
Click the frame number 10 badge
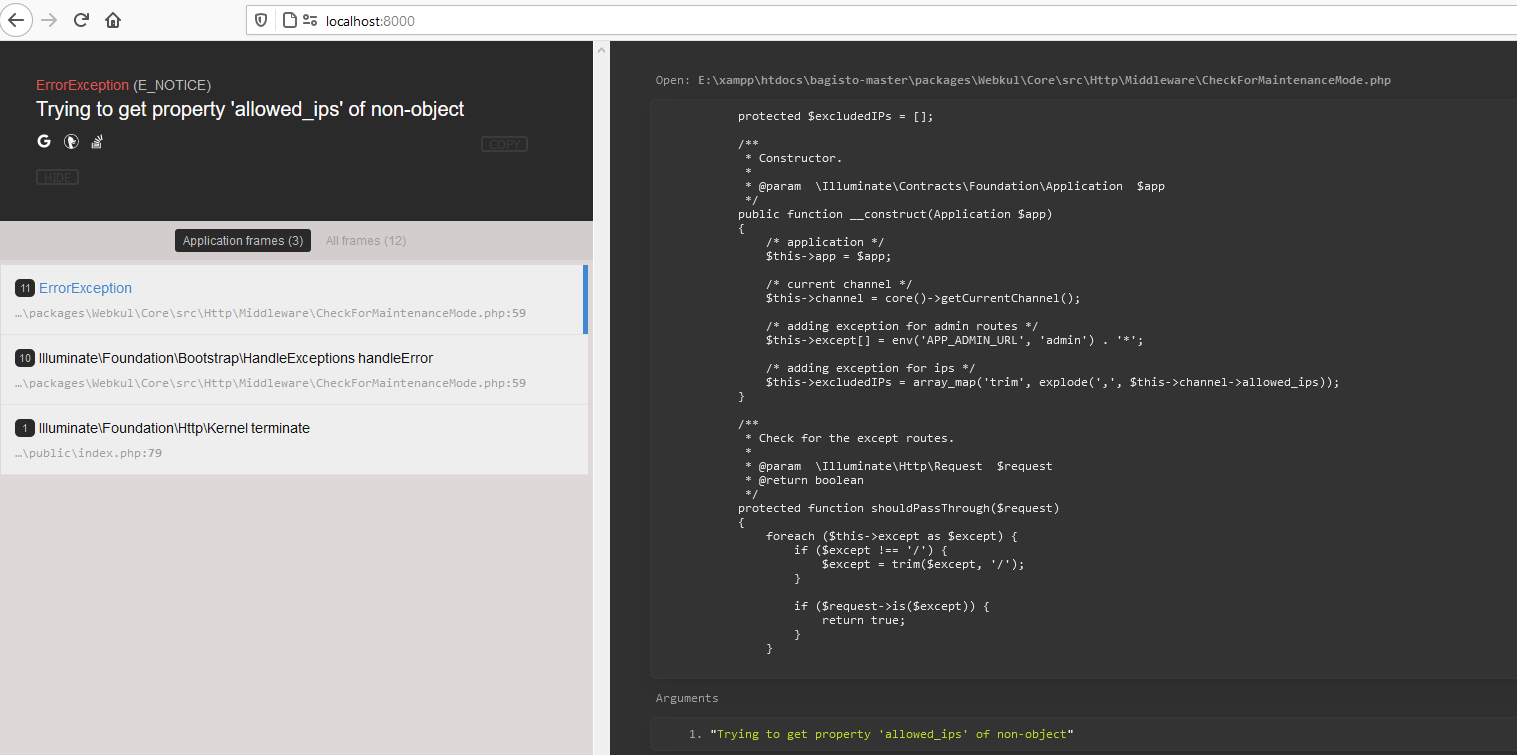click(25, 358)
